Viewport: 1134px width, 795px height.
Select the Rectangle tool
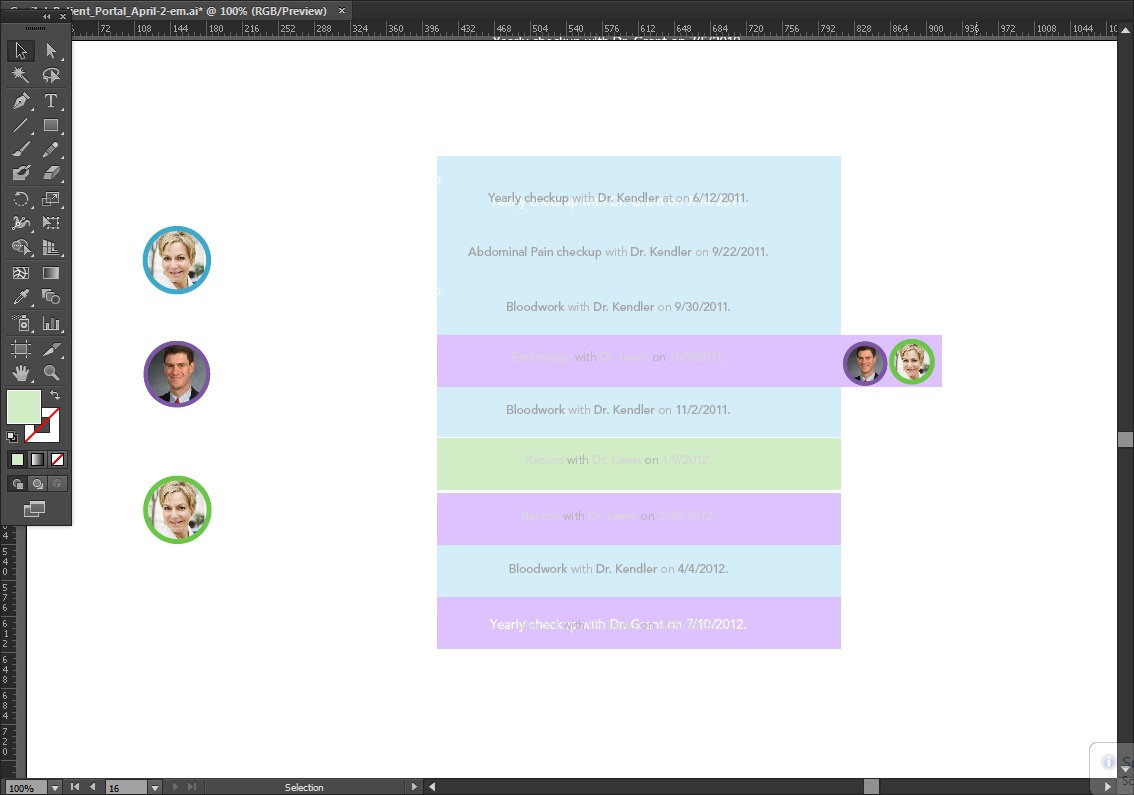[x=51, y=125]
